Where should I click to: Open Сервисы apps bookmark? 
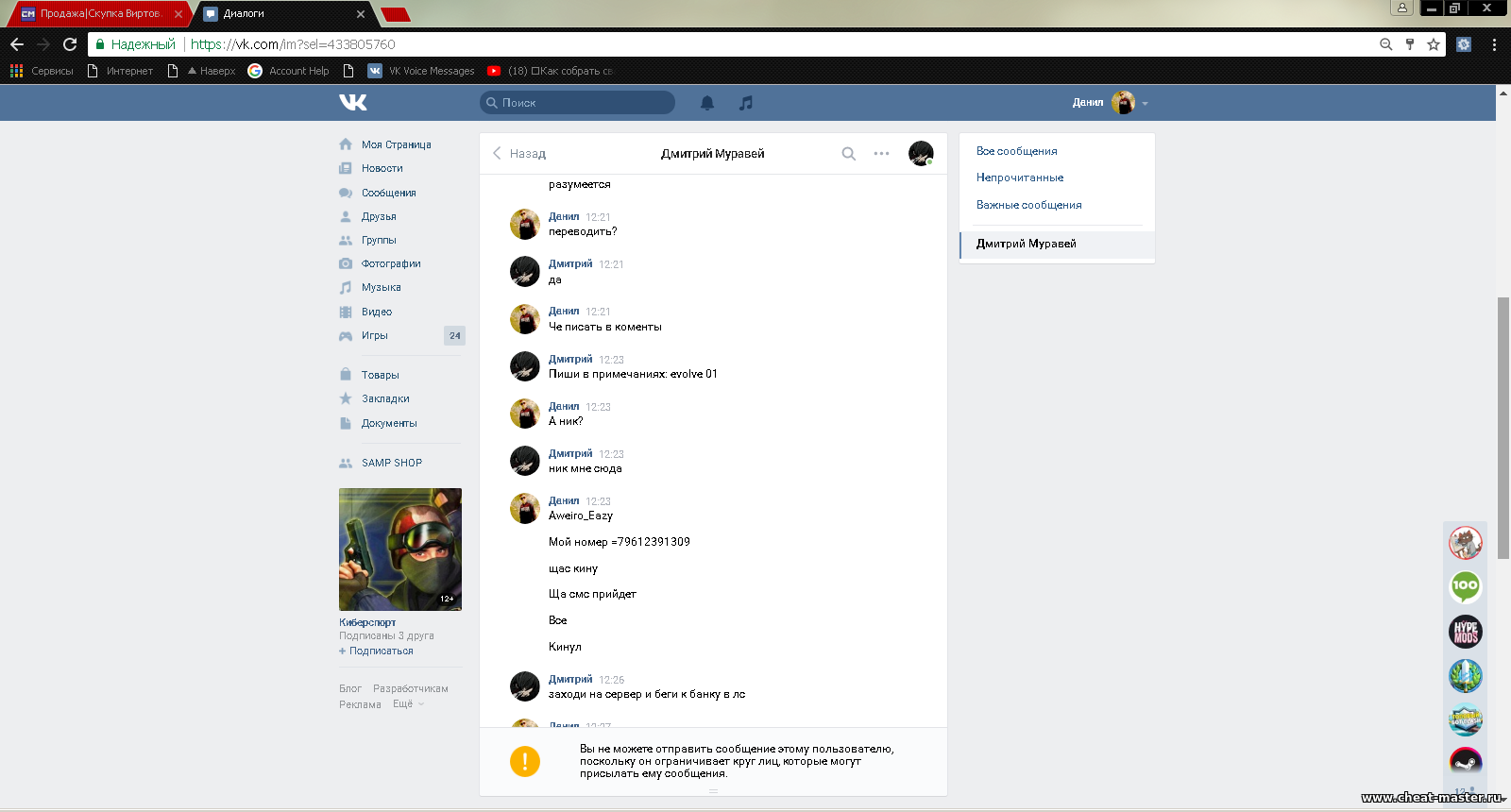coord(42,71)
